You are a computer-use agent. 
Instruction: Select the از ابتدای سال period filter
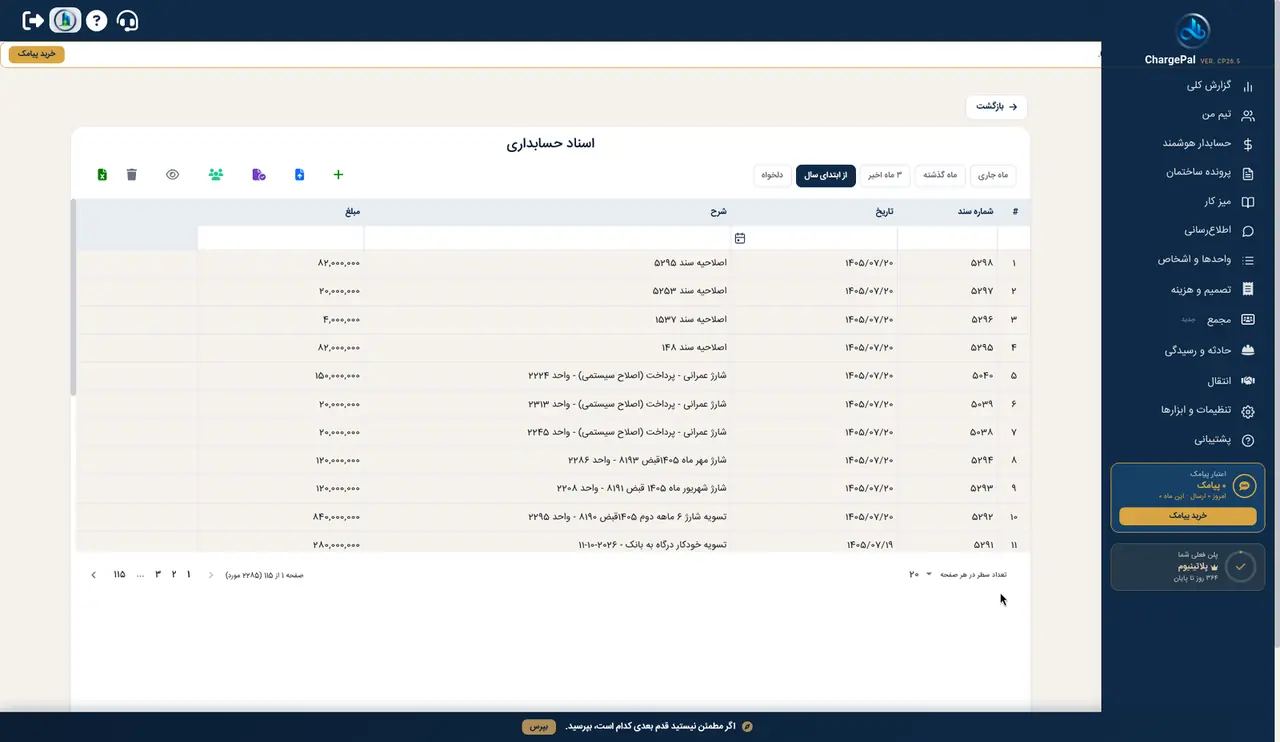[x=826, y=175]
